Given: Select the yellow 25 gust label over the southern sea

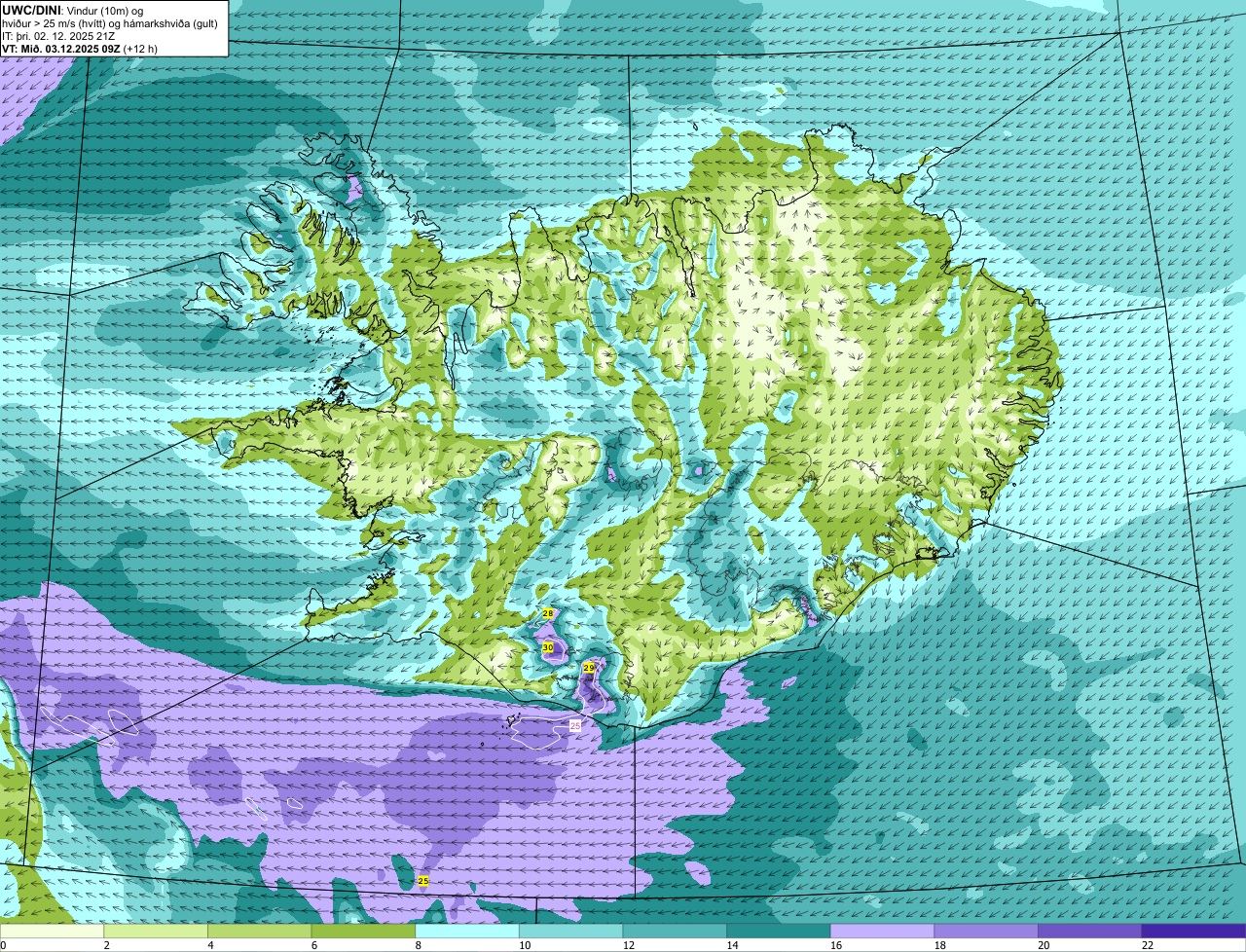Looking at the screenshot, I should (422, 881).
